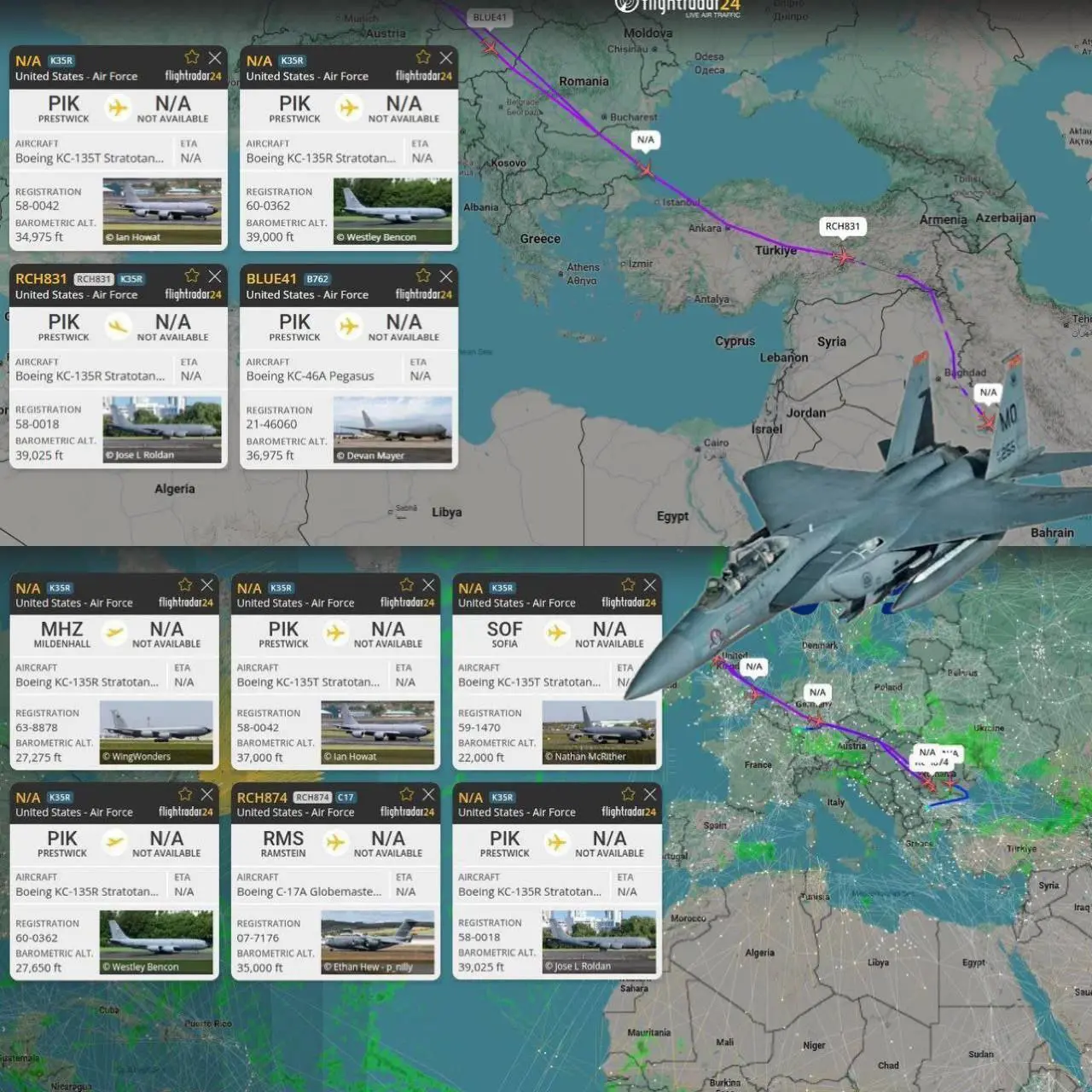Click the red aircraft icon beside RCH831 map label
Screen dimensions: 1092x1092
point(843,256)
